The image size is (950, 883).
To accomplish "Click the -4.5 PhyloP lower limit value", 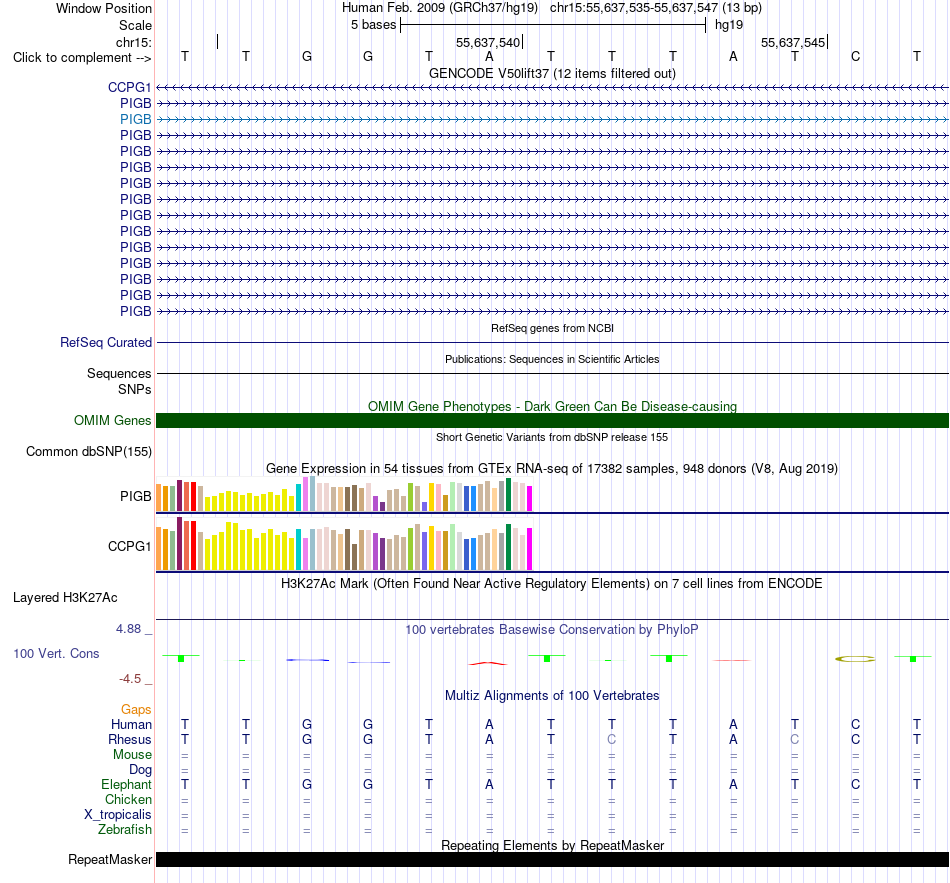I will click(130, 679).
